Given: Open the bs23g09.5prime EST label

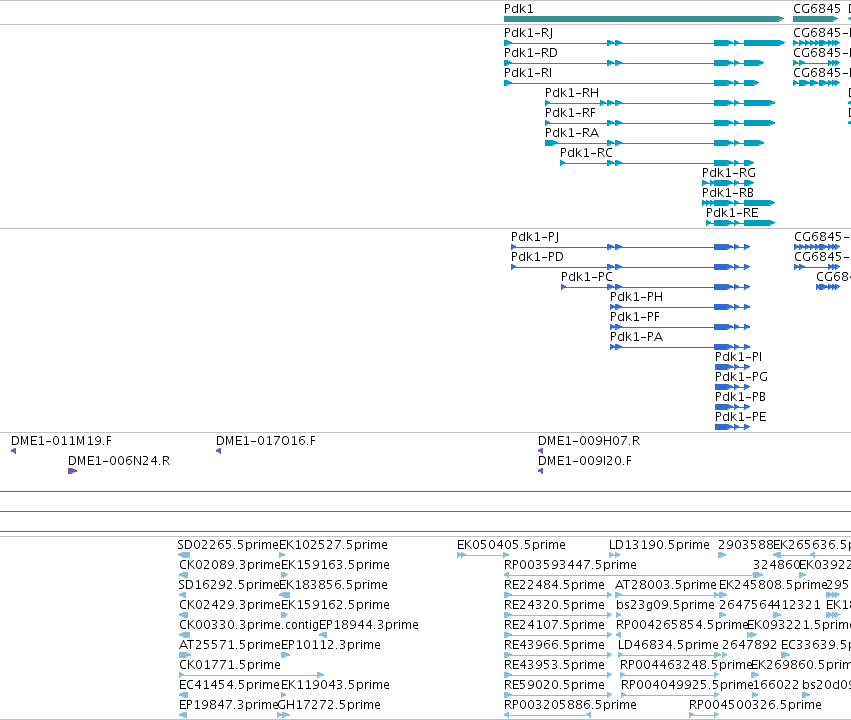Looking at the screenshot, I should click(x=665, y=605).
